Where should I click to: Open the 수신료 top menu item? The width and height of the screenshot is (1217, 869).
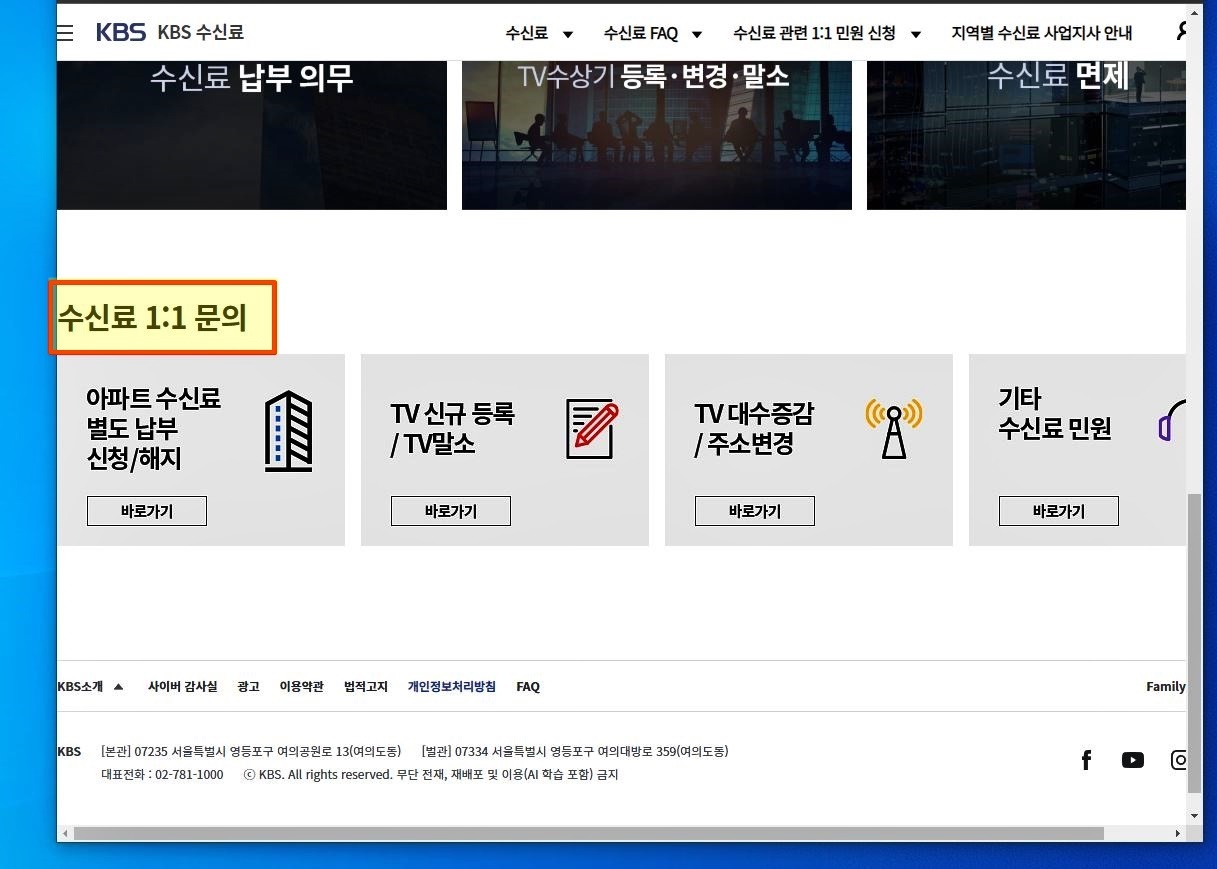pyautogui.click(x=526, y=33)
